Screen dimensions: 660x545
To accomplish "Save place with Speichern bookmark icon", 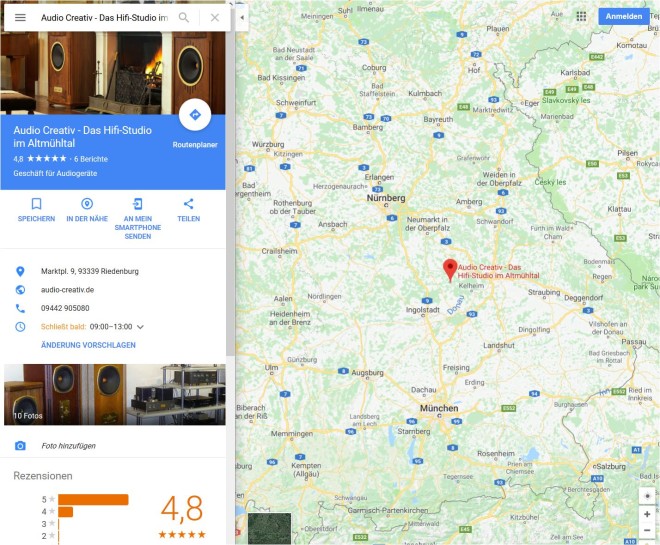I will pos(36,204).
